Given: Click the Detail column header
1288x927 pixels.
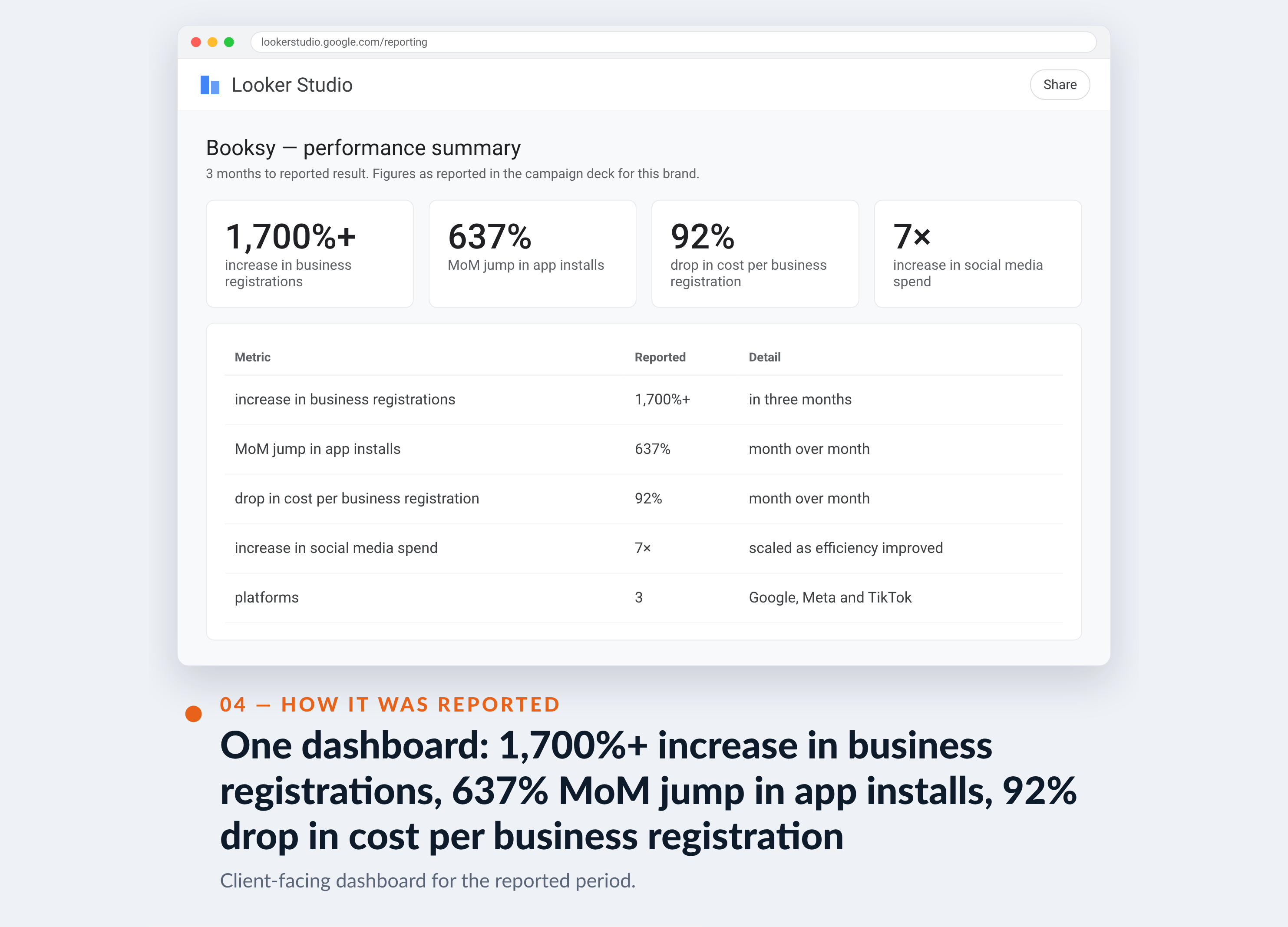Looking at the screenshot, I should (x=764, y=357).
